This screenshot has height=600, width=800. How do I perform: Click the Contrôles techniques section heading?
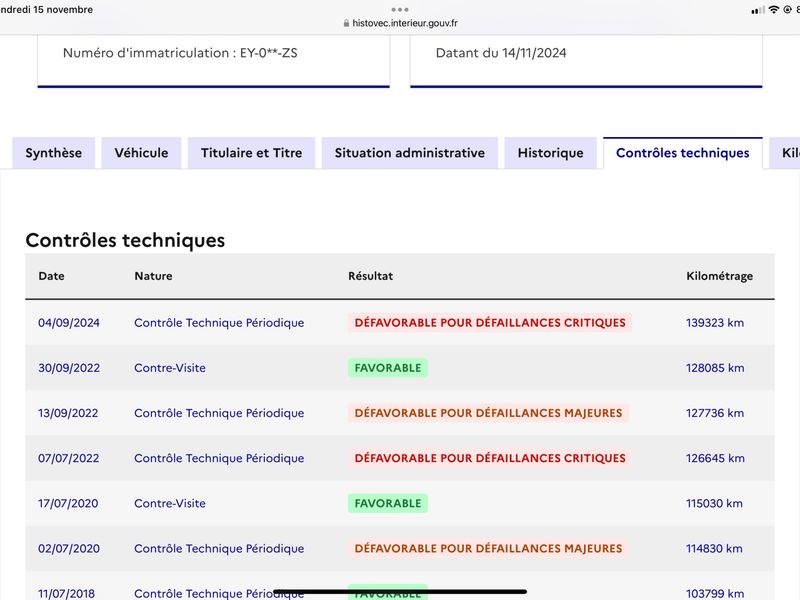click(x=125, y=240)
